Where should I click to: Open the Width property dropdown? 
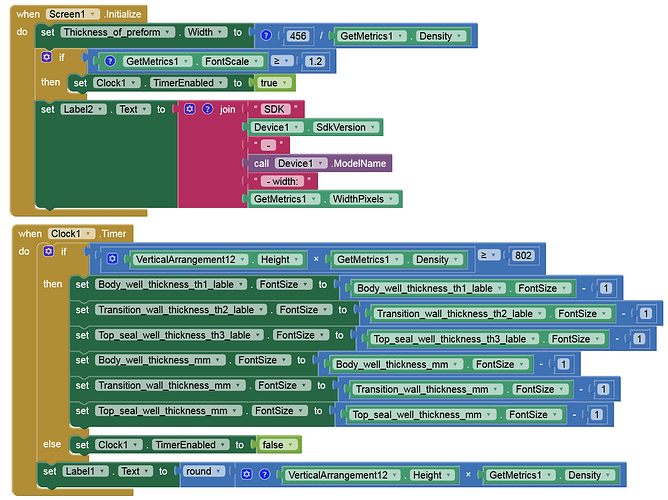point(205,32)
